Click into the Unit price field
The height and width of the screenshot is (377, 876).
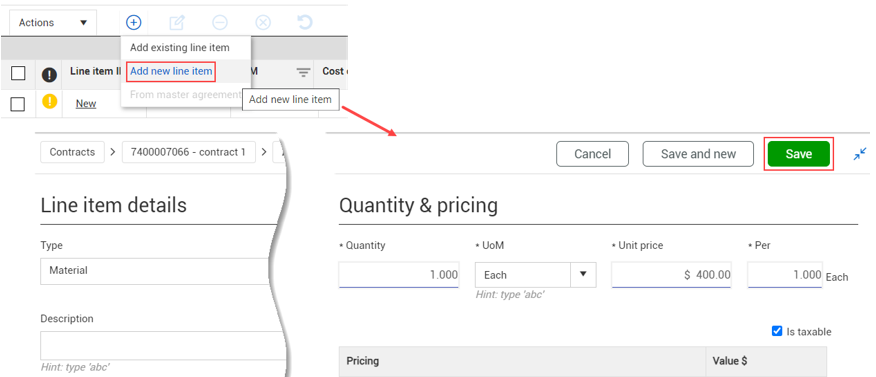click(672, 275)
